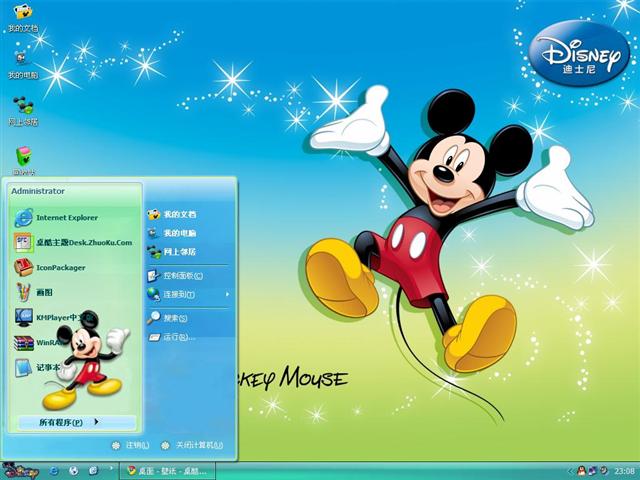Open the 网上邻居 desktop icon
This screenshot has height=480, width=640.
[x=23, y=110]
